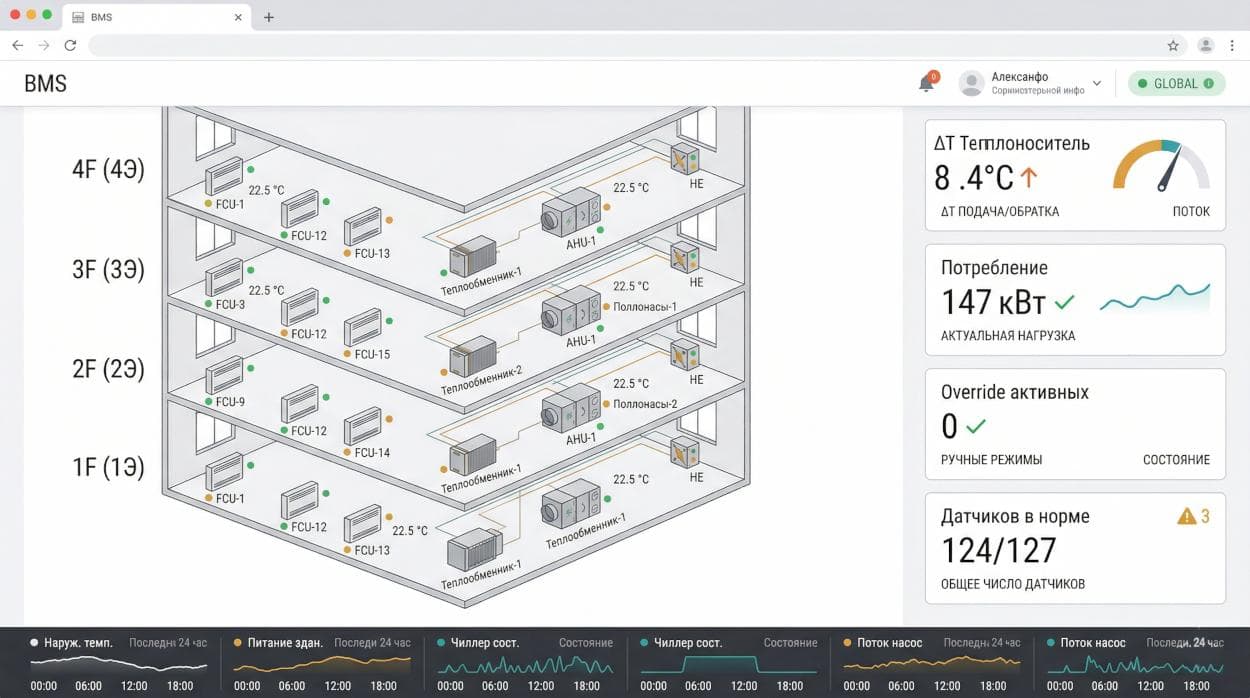Click the BMS browser tab
The width and height of the screenshot is (1250, 698).
(x=156, y=17)
